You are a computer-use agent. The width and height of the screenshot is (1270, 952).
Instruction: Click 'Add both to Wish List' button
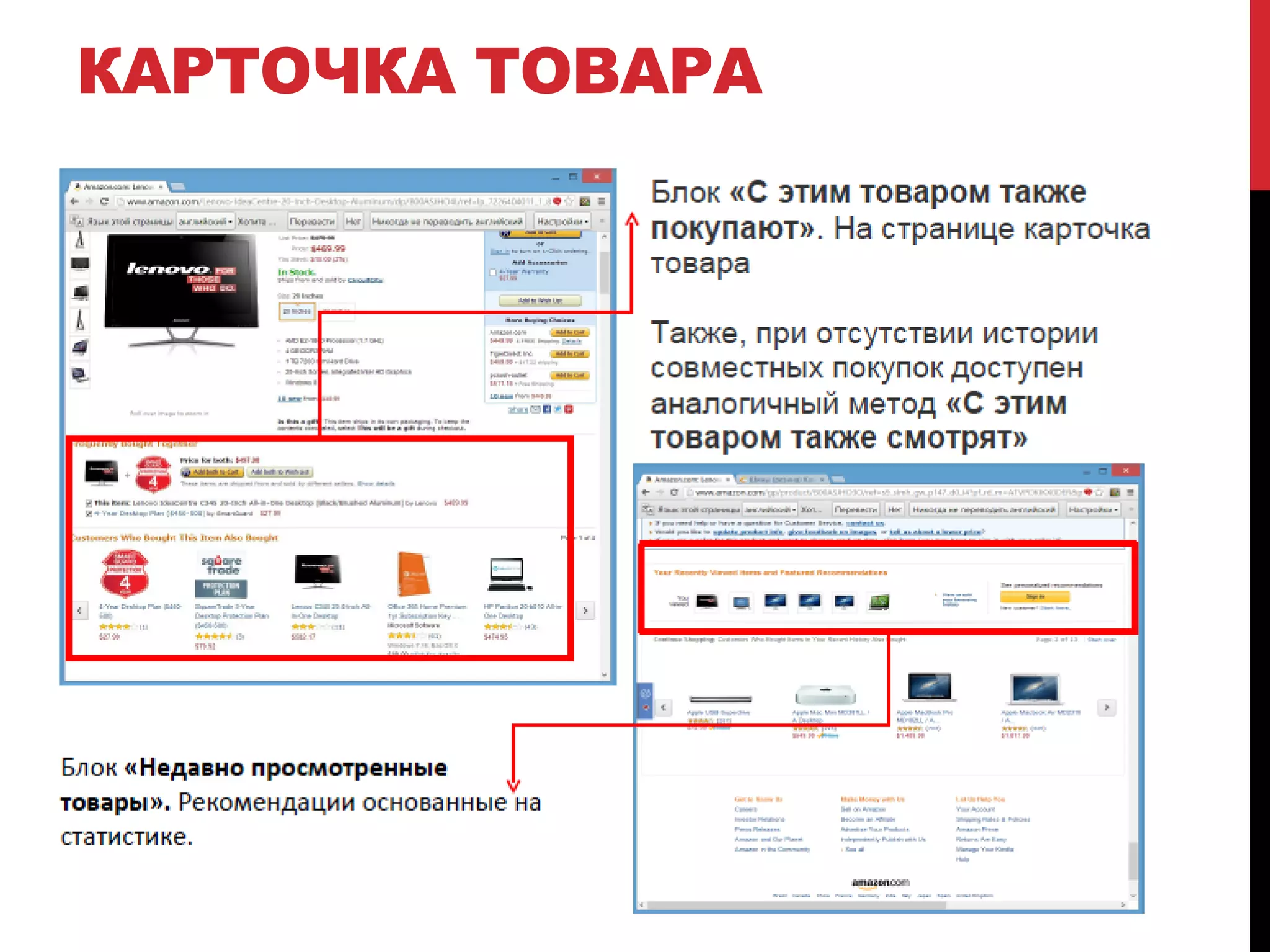[281, 472]
